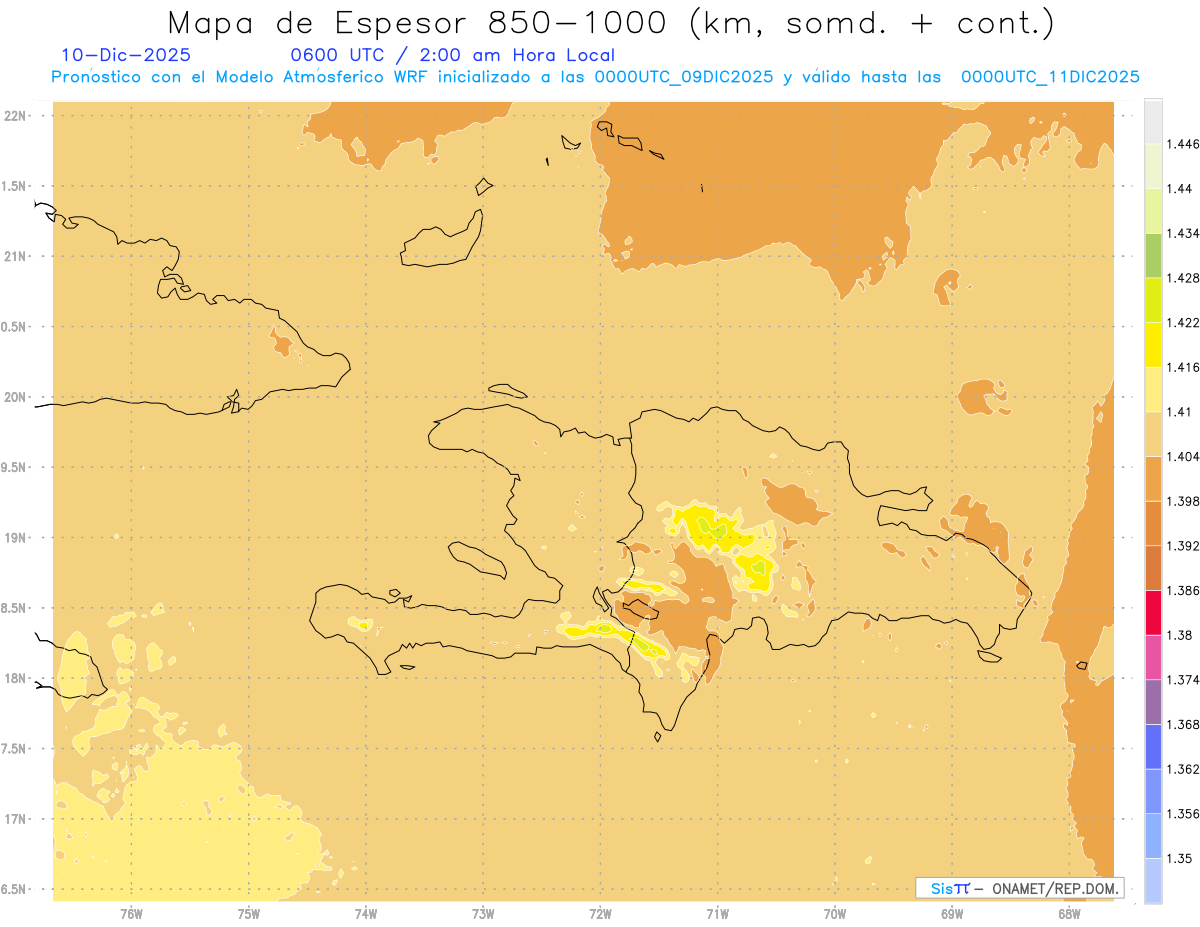Click the '69W' longitude label
Viewport: 1200px width, 927px height.
pyautogui.click(x=952, y=913)
